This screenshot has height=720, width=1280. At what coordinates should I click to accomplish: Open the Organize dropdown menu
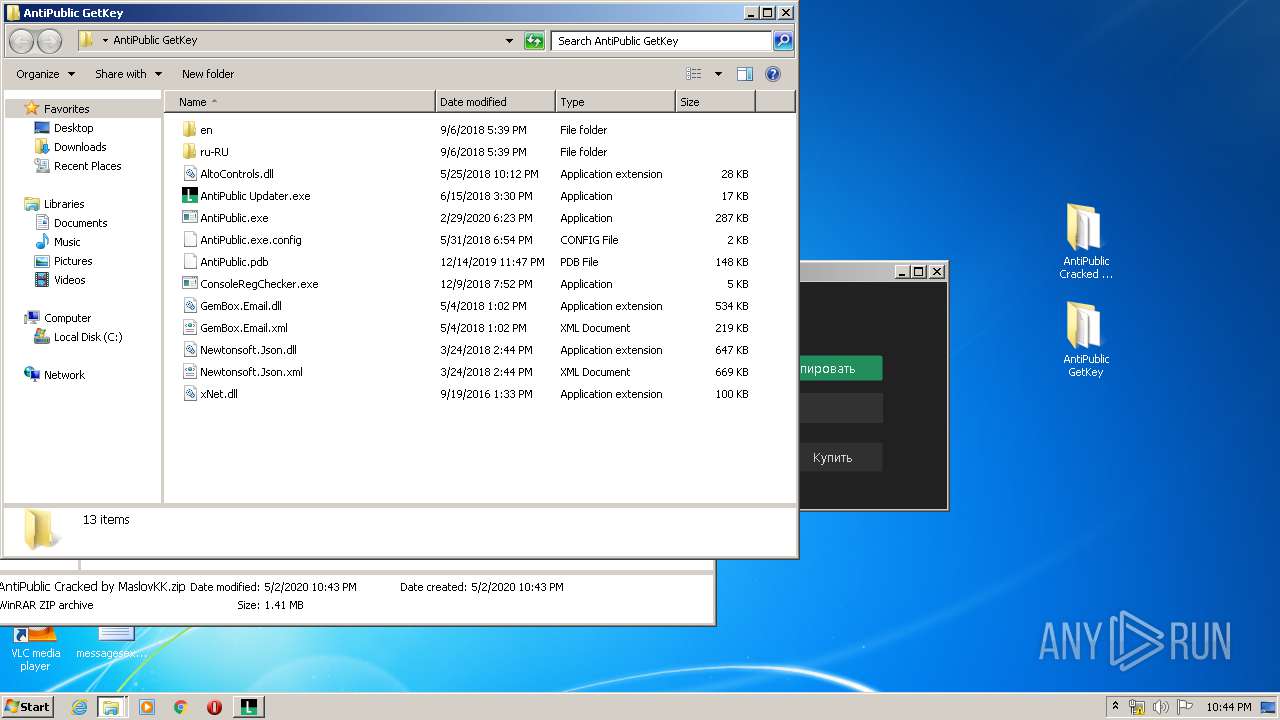pyautogui.click(x=45, y=74)
